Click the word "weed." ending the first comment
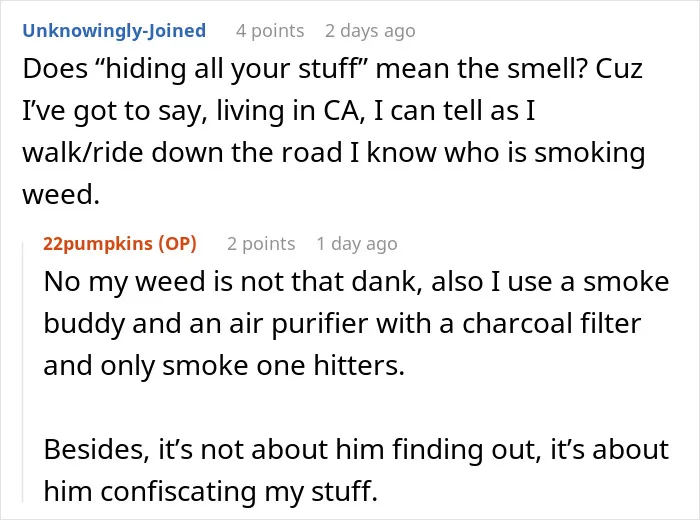This screenshot has width=700, height=520. click(x=61, y=195)
